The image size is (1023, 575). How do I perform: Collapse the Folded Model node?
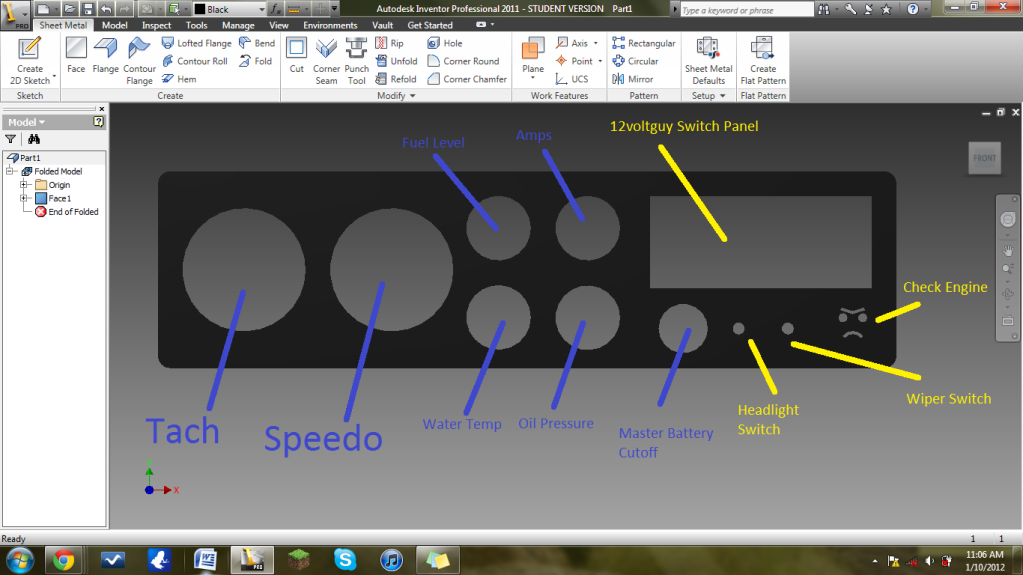pos(10,171)
